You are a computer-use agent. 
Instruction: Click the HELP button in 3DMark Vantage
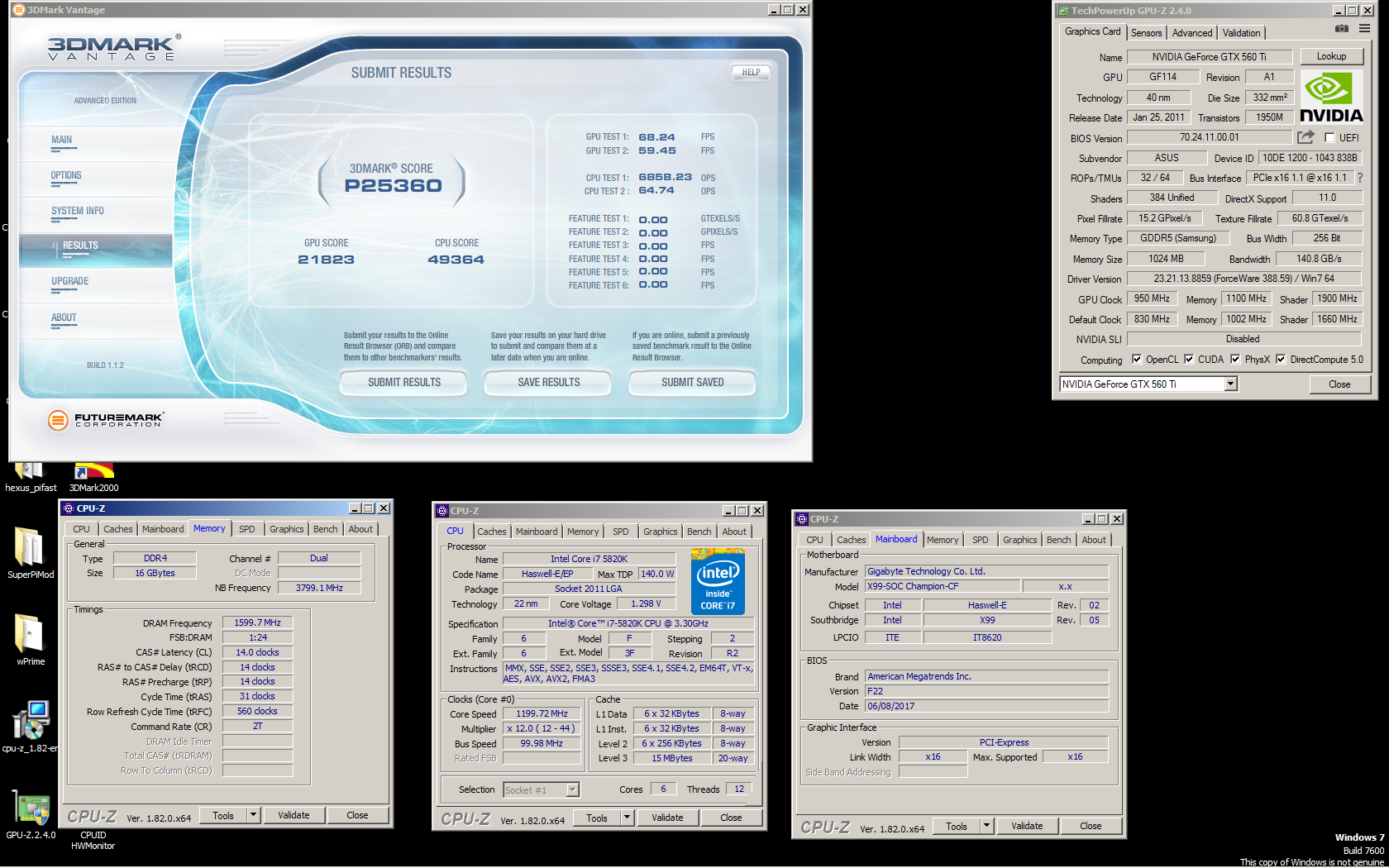tap(751, 72)
